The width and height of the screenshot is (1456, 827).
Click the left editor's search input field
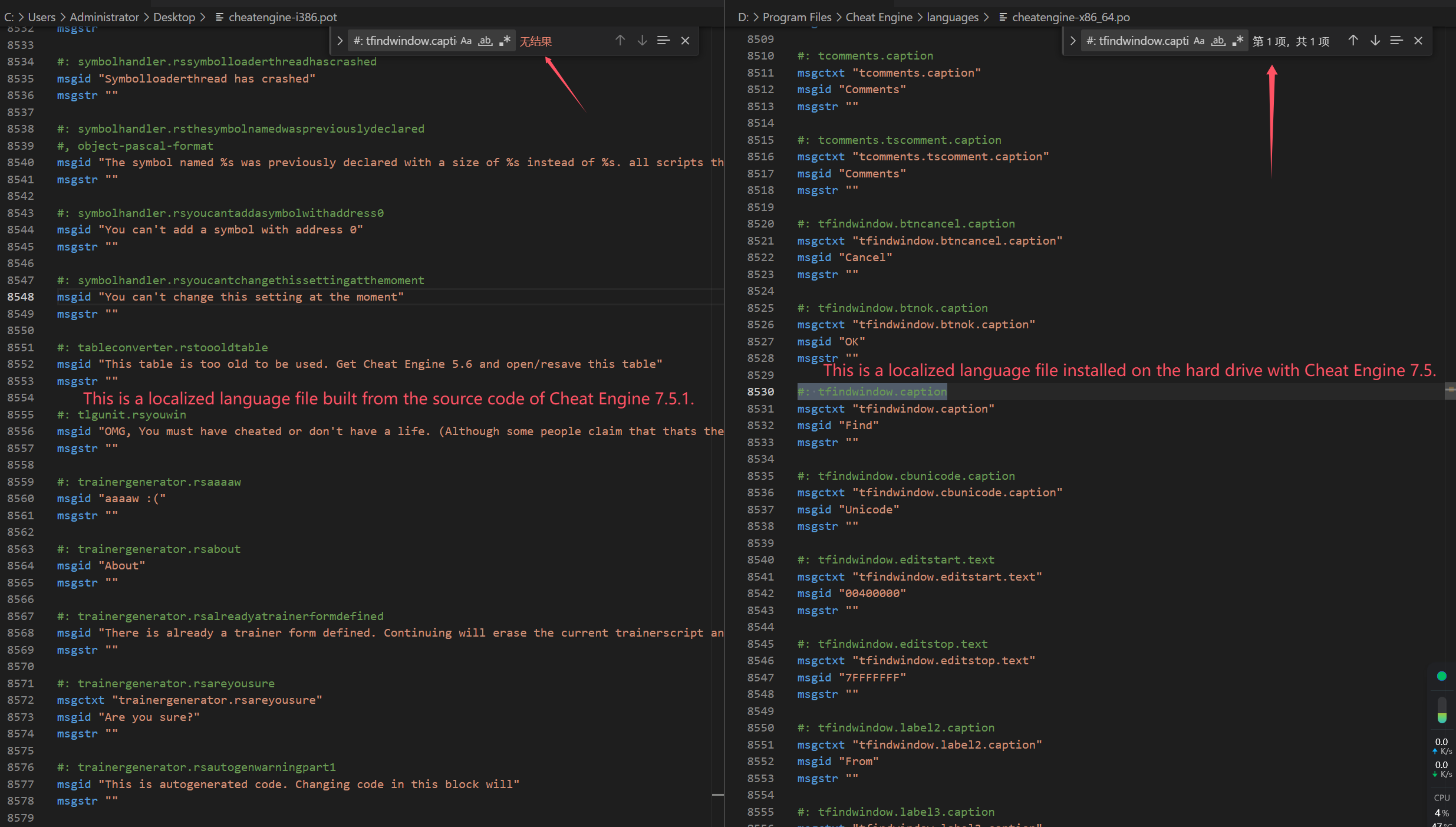click(x=404, y=41)
